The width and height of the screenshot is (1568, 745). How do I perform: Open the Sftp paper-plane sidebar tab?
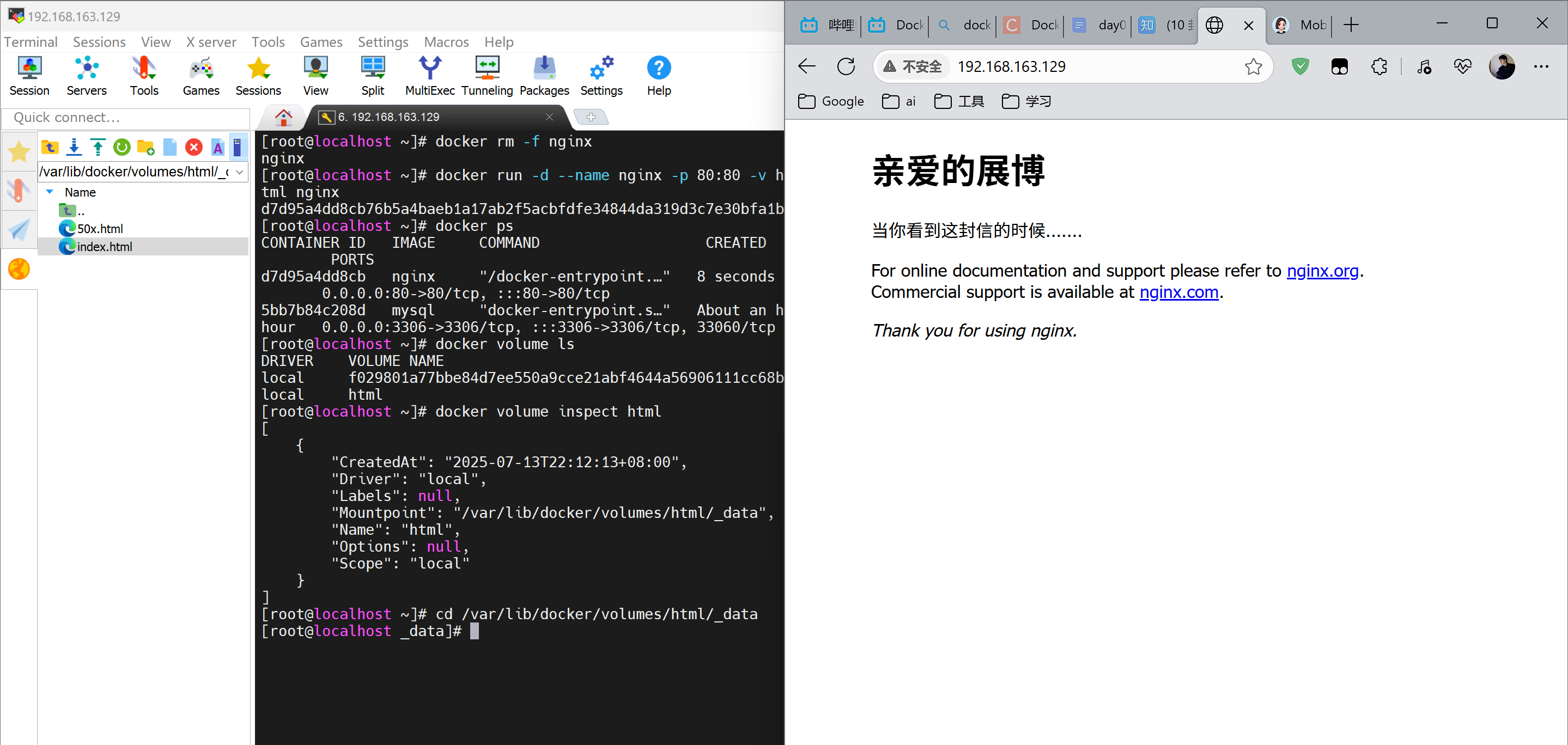pos(19,230)
